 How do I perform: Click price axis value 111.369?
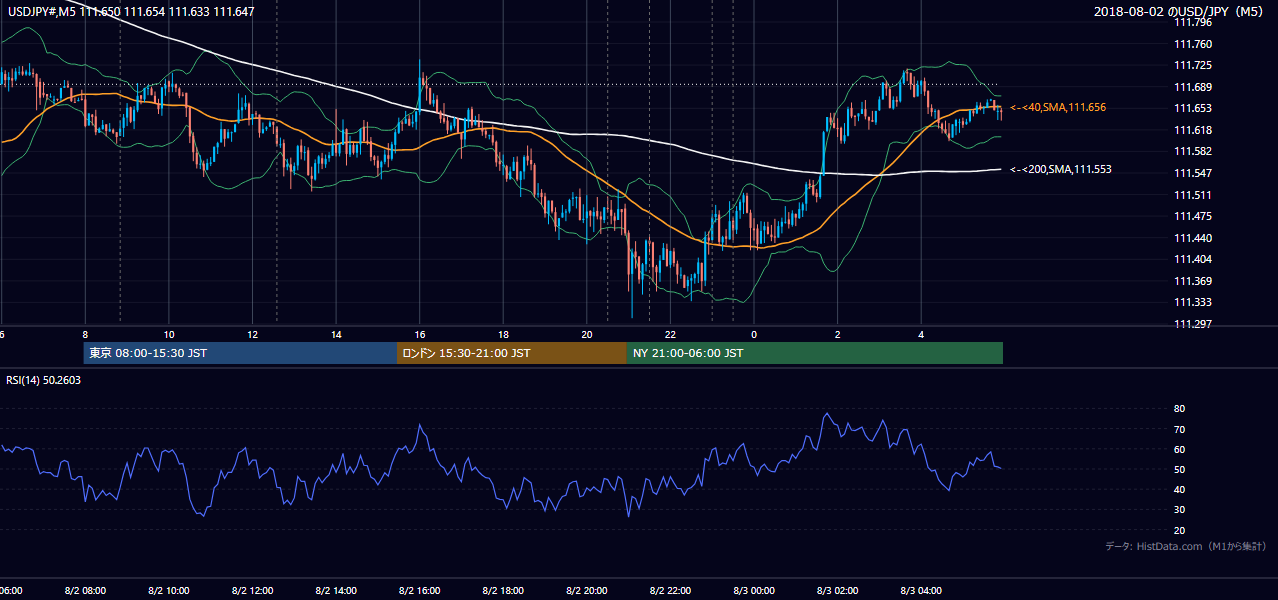(1192, 281)
